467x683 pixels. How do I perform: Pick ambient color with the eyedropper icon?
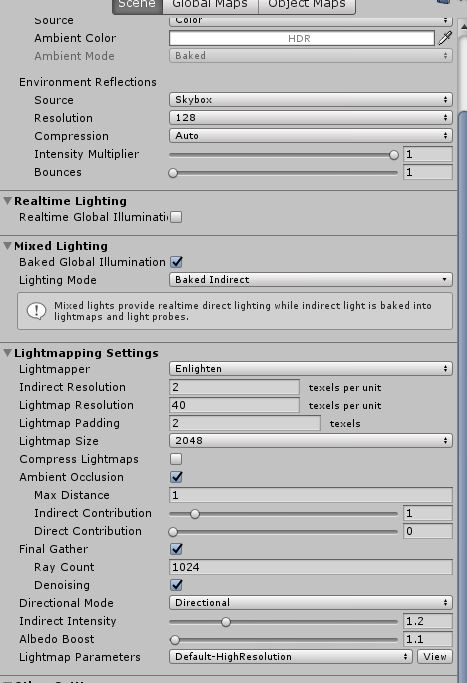(445, 38)
